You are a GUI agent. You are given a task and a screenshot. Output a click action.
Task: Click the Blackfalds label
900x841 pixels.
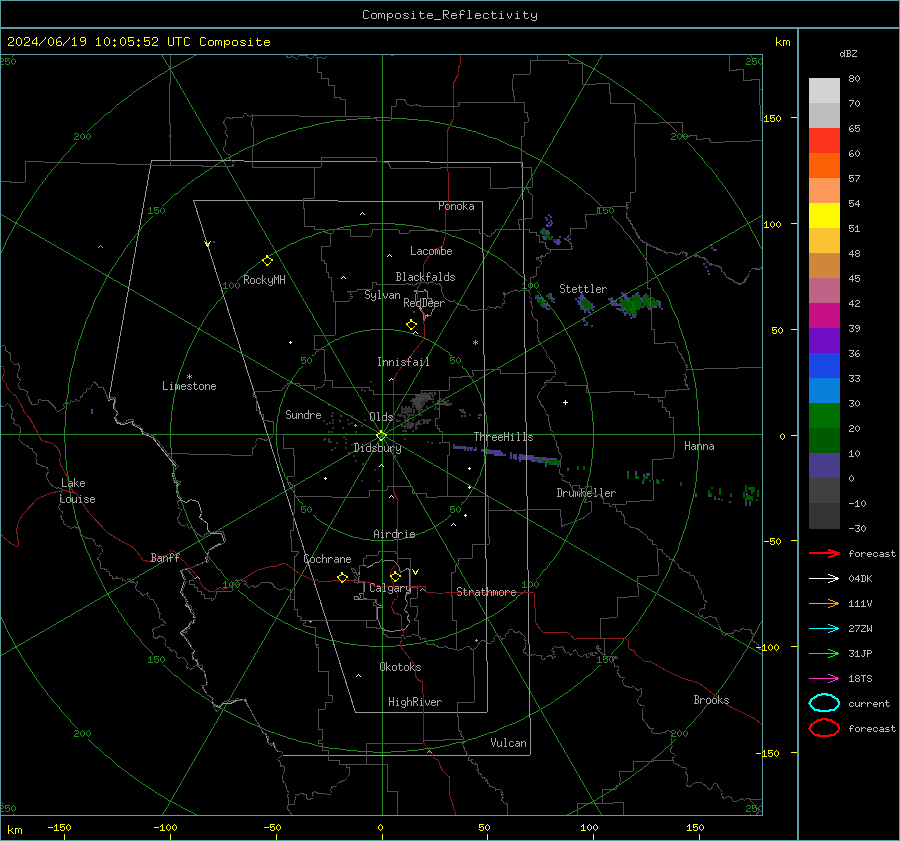coord(425,277)
